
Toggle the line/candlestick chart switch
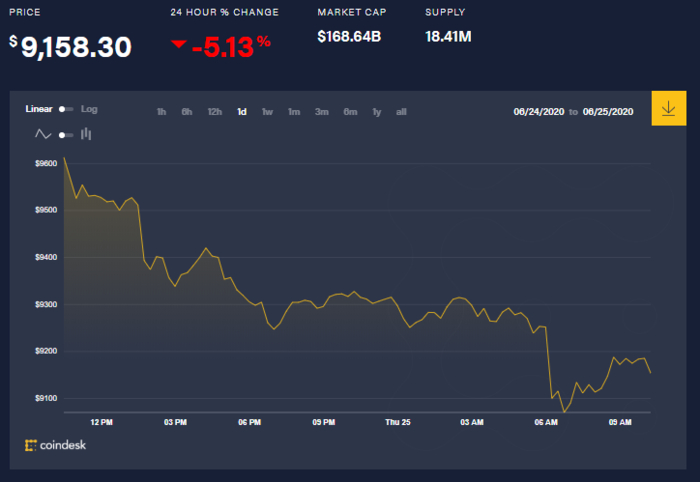click(x=65, y=134)
